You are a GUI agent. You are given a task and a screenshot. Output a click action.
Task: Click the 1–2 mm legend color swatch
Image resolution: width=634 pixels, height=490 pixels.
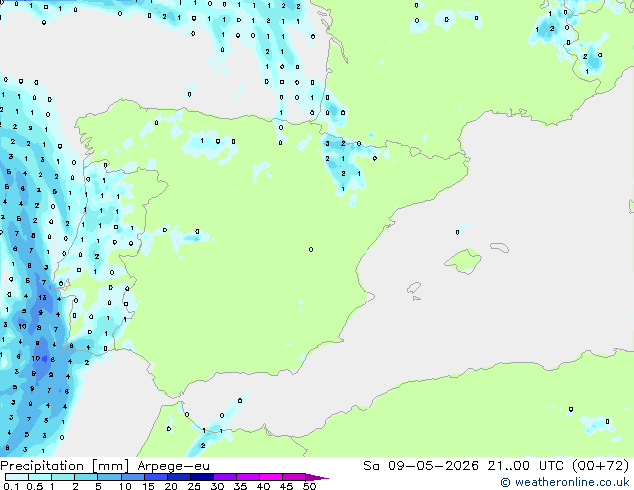(x=63, y=477)
